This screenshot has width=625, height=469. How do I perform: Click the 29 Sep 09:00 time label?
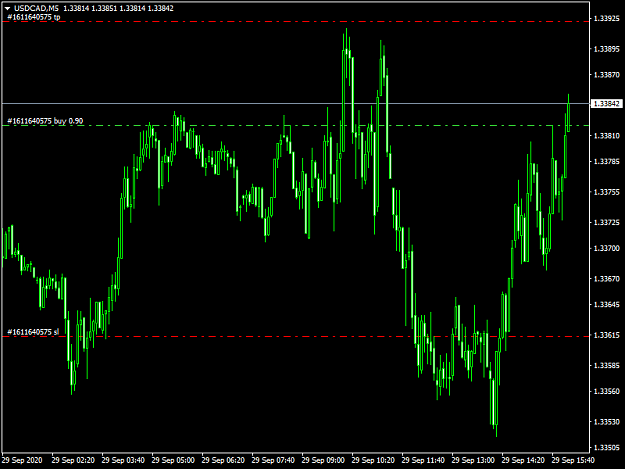coord(323,460)
